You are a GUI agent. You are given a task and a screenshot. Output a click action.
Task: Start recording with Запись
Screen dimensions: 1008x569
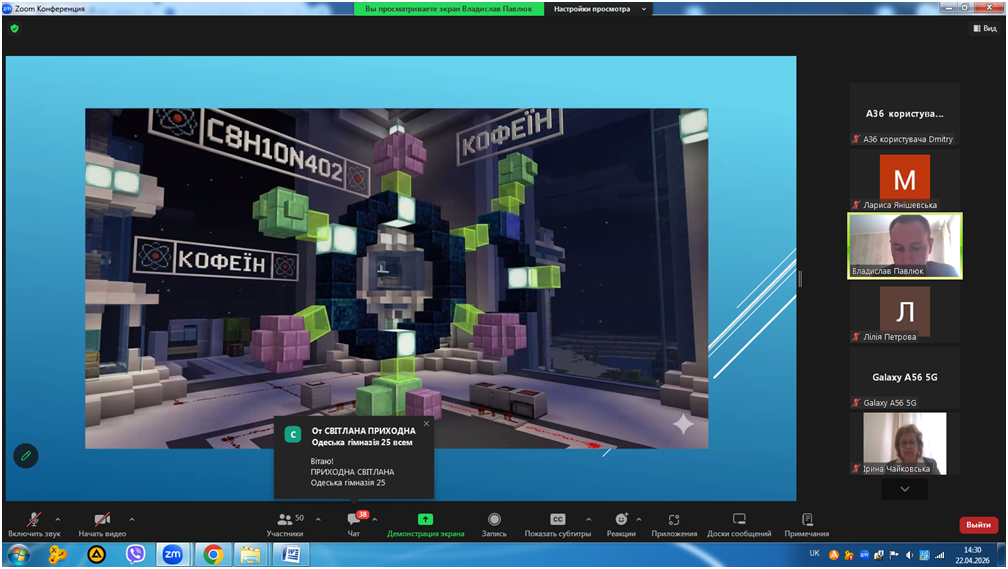(494, 522)
